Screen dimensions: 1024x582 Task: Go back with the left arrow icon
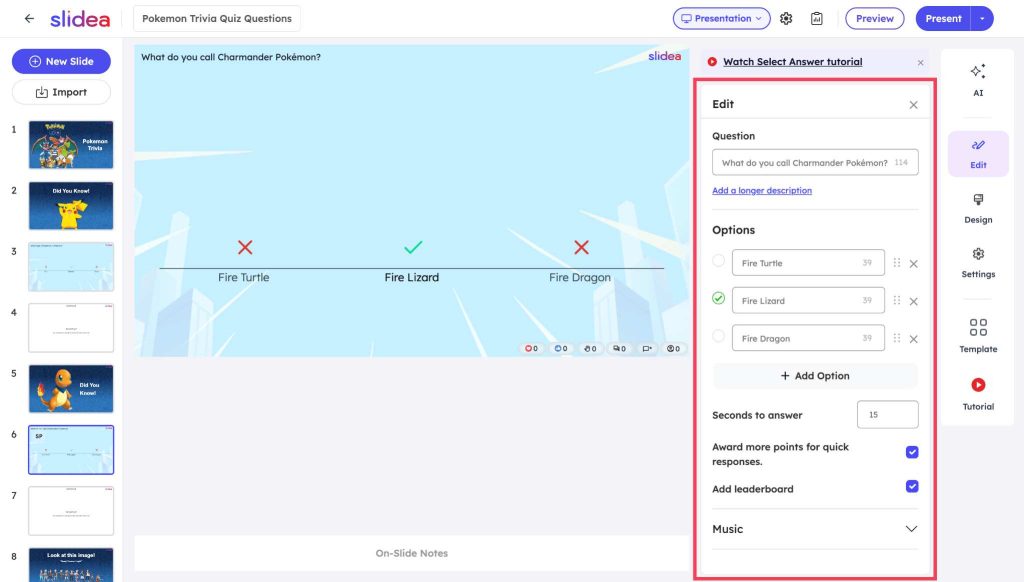coord(29,18)
